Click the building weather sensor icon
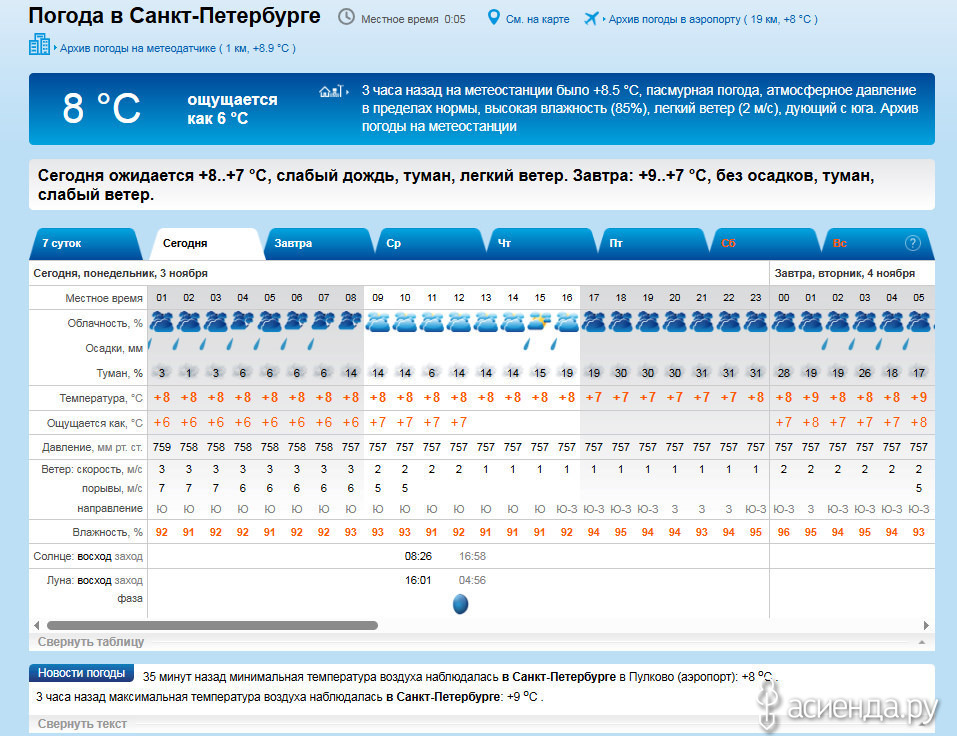Viewport: 957px width, 736px height. coord(39,45)
